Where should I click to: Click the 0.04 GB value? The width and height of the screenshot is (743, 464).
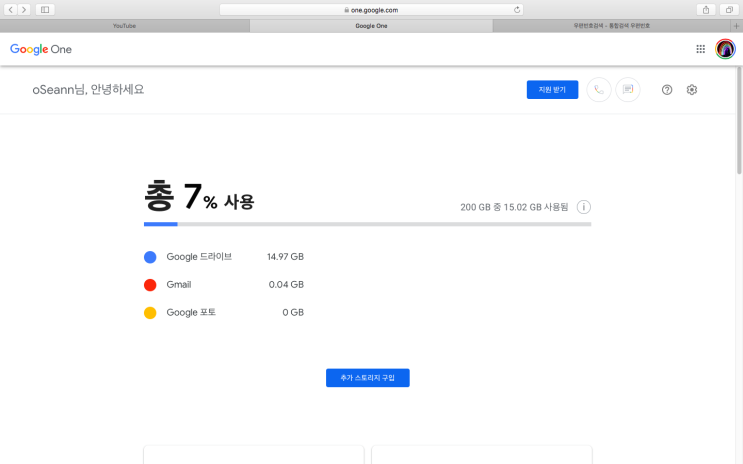tap(286, 284)
